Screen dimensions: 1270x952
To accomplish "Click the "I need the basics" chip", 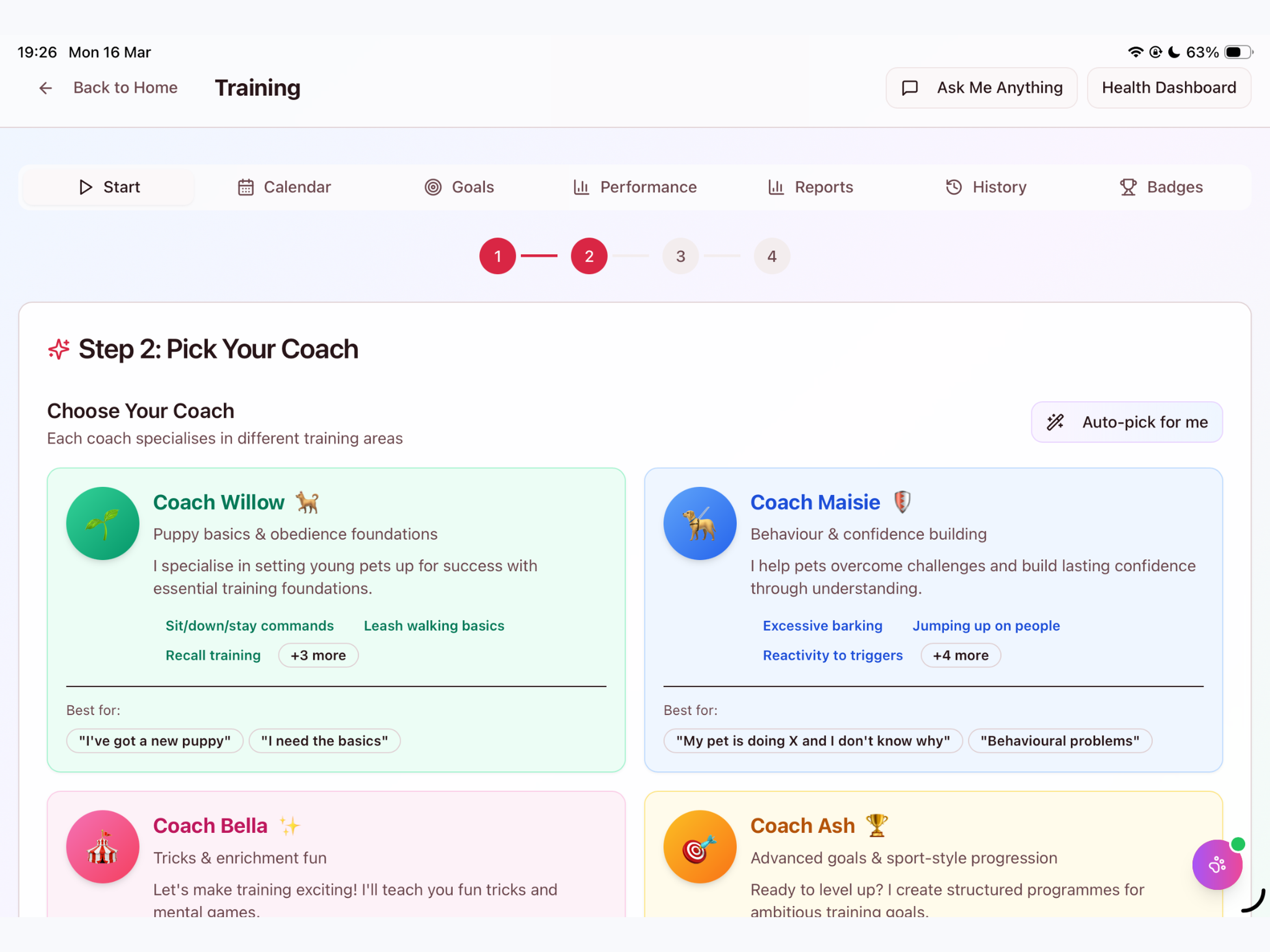I will click(324, 740).
